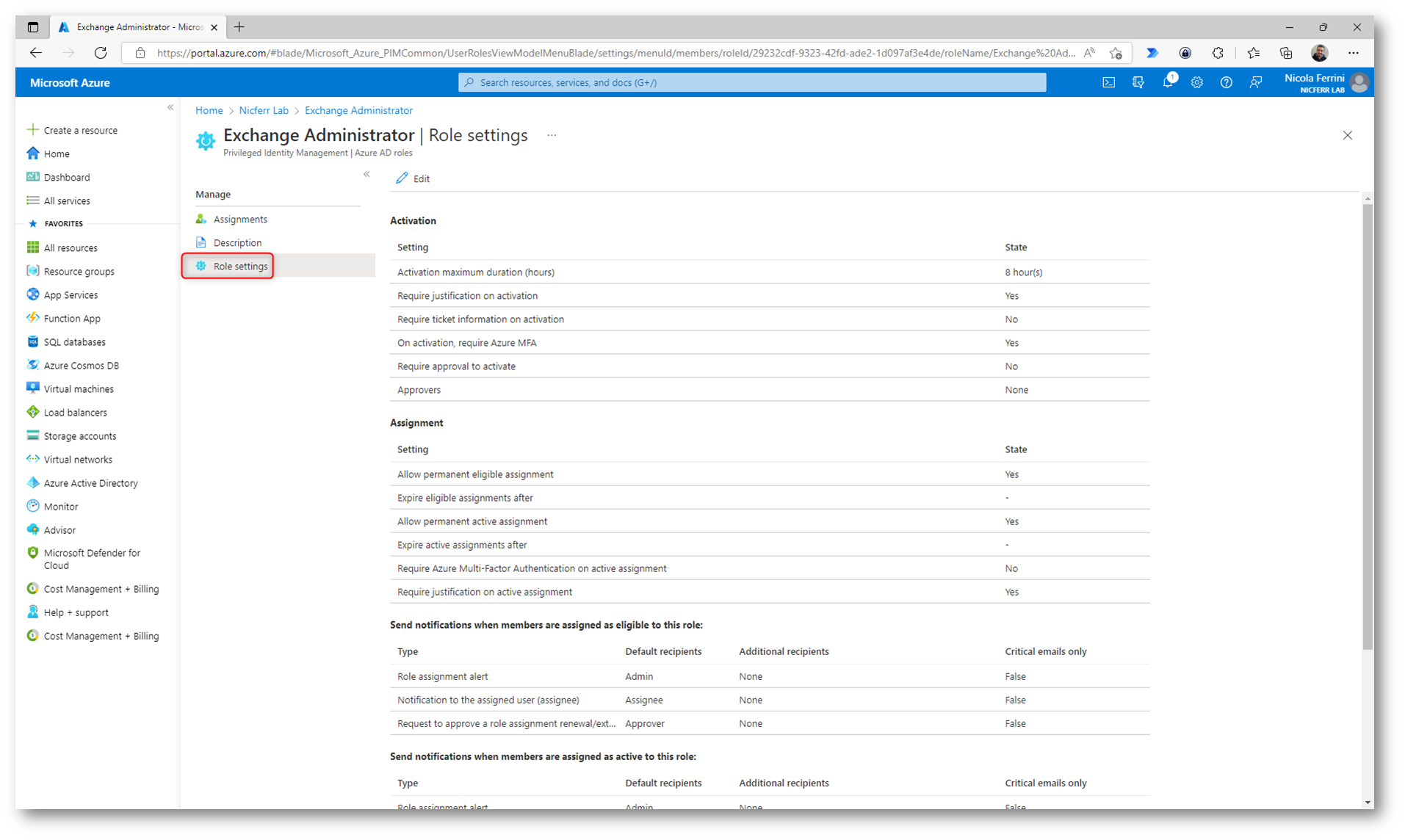Click 'Require ticket information on activation' setting
Screen dimensions: 1405x840
coord(480,319)
